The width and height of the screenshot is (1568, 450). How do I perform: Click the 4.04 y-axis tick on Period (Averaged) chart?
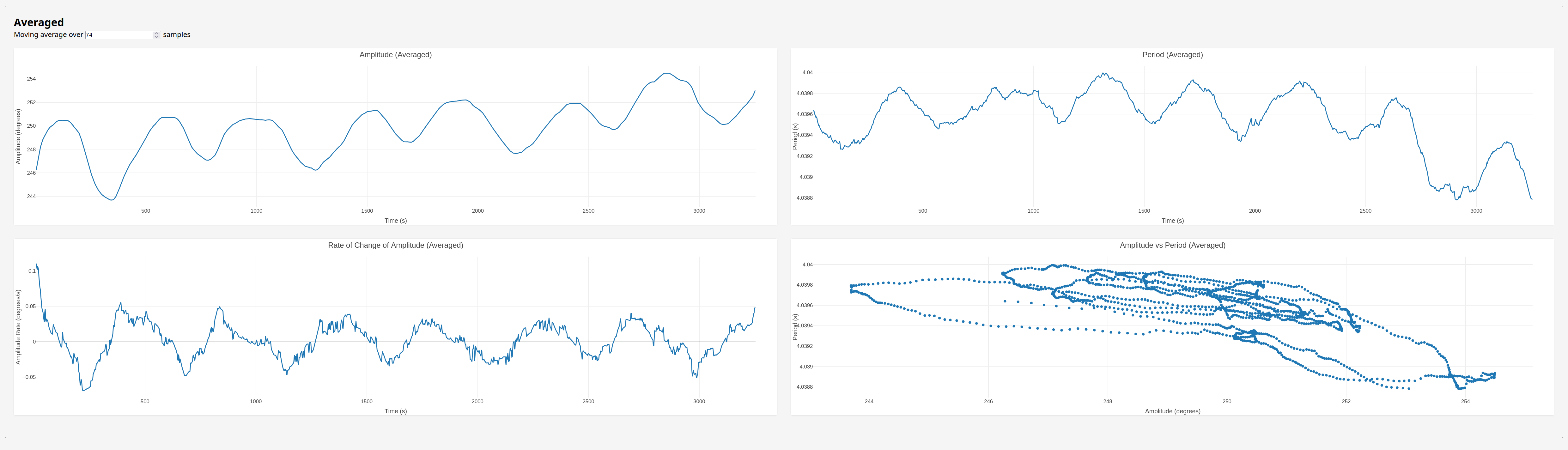[807, 72]
